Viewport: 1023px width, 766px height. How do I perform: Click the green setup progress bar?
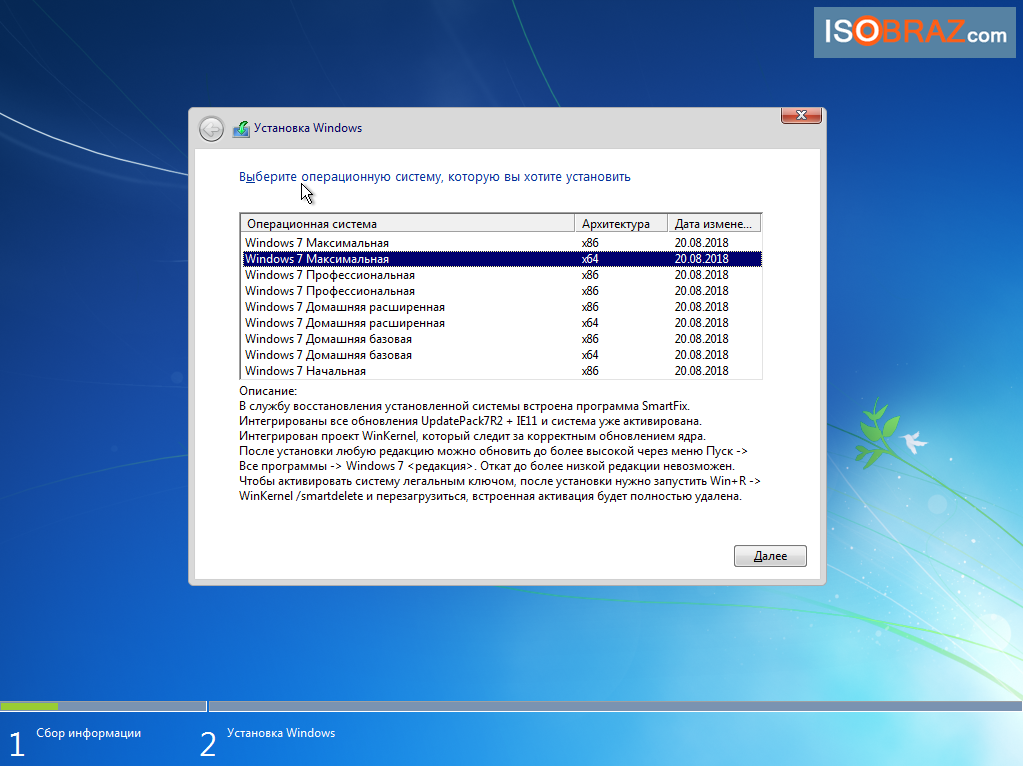[x=29, y=706]
